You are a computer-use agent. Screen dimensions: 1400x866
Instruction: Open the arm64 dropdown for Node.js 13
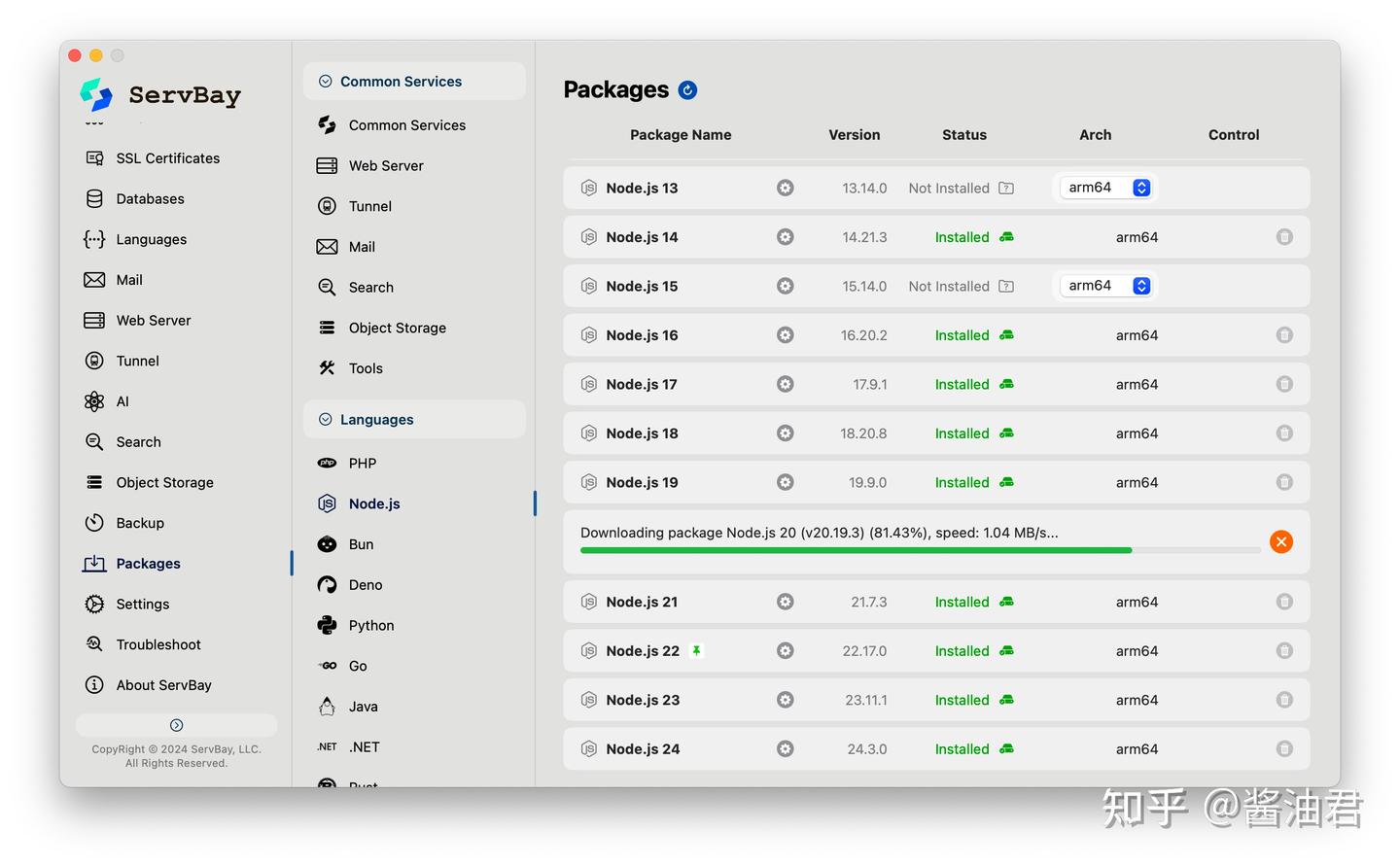(1105, 188)
